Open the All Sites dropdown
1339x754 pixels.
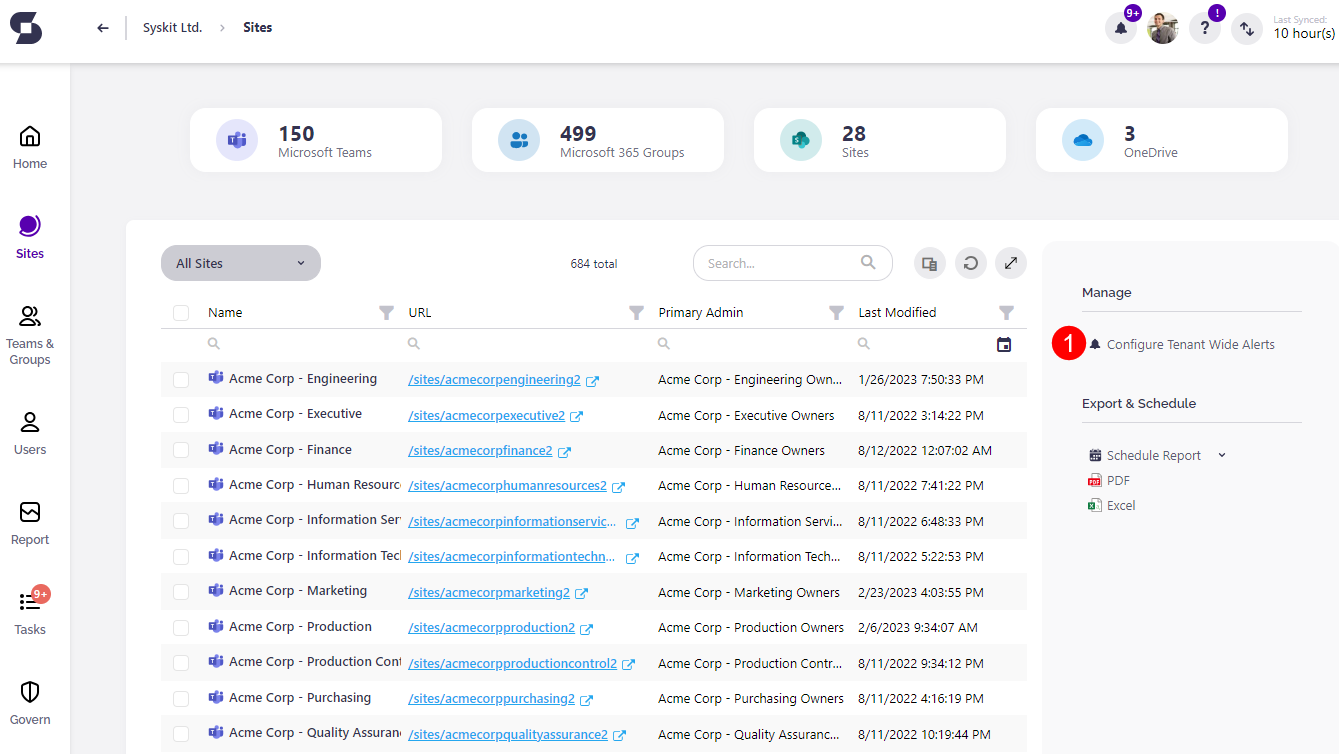click(x=240, y=263)
